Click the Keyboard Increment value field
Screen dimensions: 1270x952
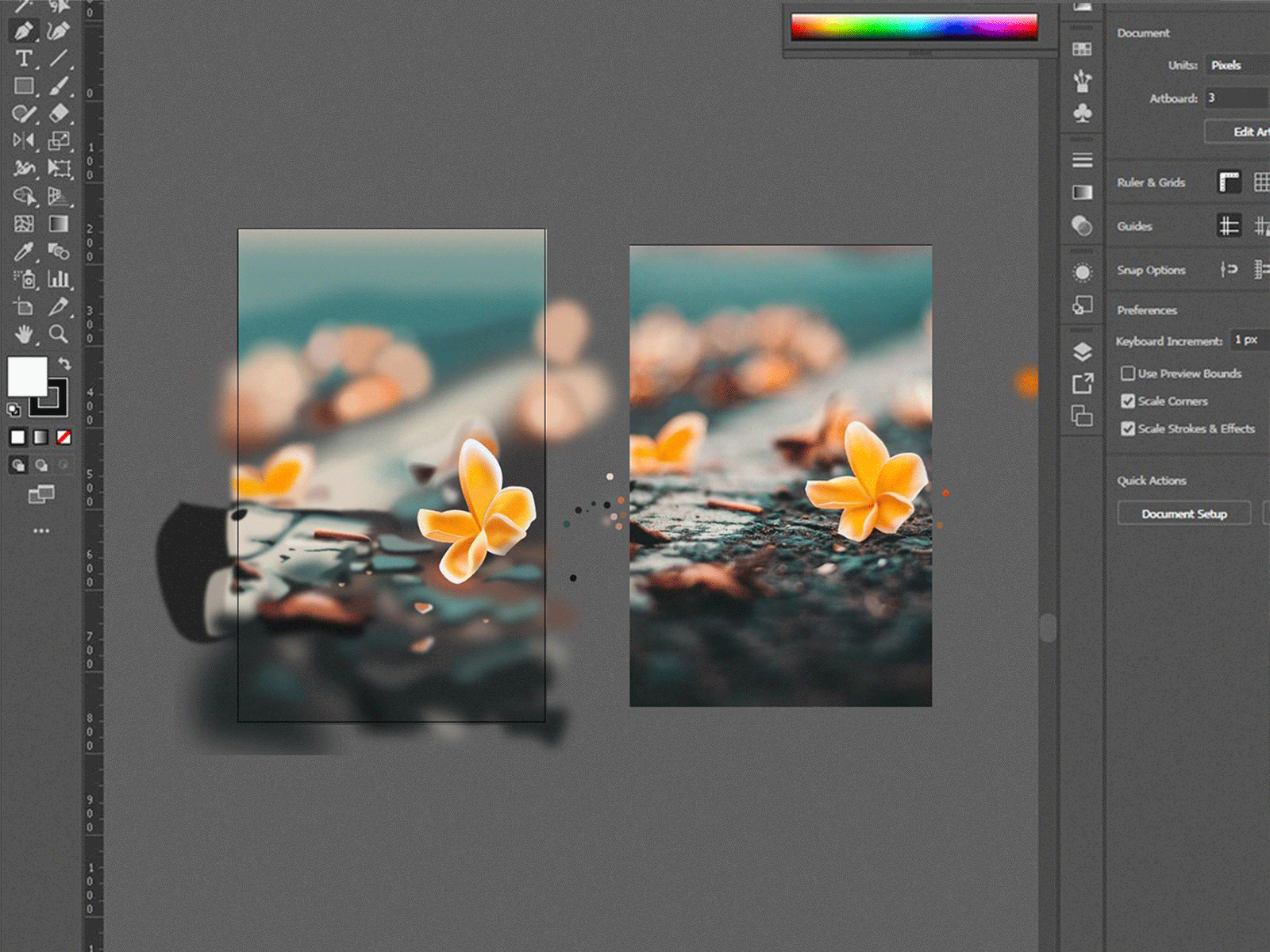[x=1248, y=340]
